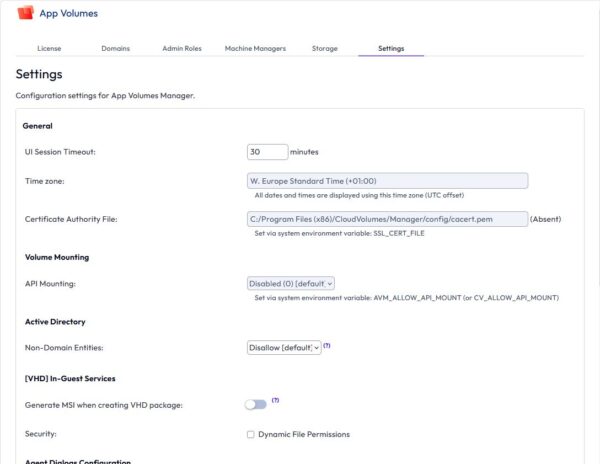Click the App Volumes title link

click(x=68, y=13)
